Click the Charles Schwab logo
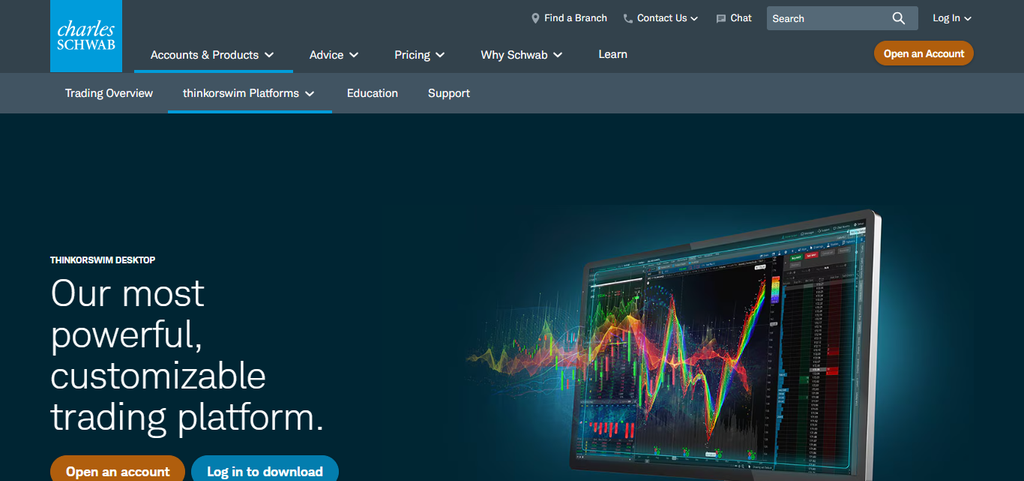 [86, 36]
